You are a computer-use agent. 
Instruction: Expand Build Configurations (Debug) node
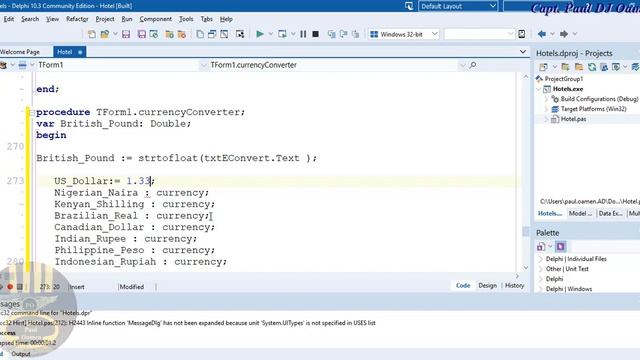546,99
